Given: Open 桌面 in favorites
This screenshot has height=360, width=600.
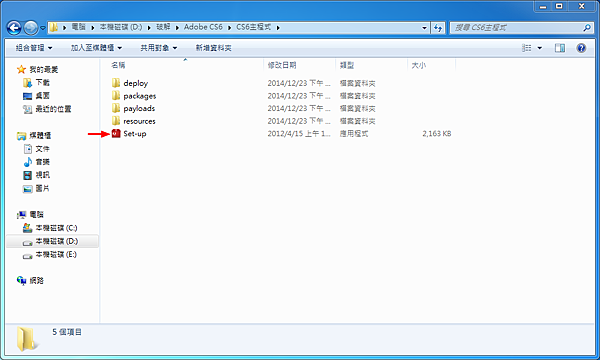Looking at the screenshot, I should pyautogui.click(x=42, y=95).
